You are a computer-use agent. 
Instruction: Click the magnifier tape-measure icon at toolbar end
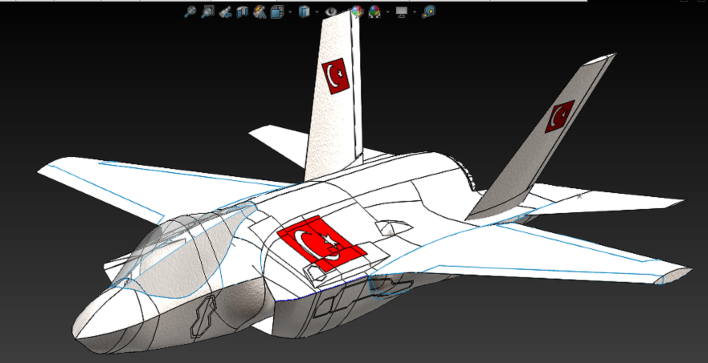pyautogui.click(x=429, y=12)
